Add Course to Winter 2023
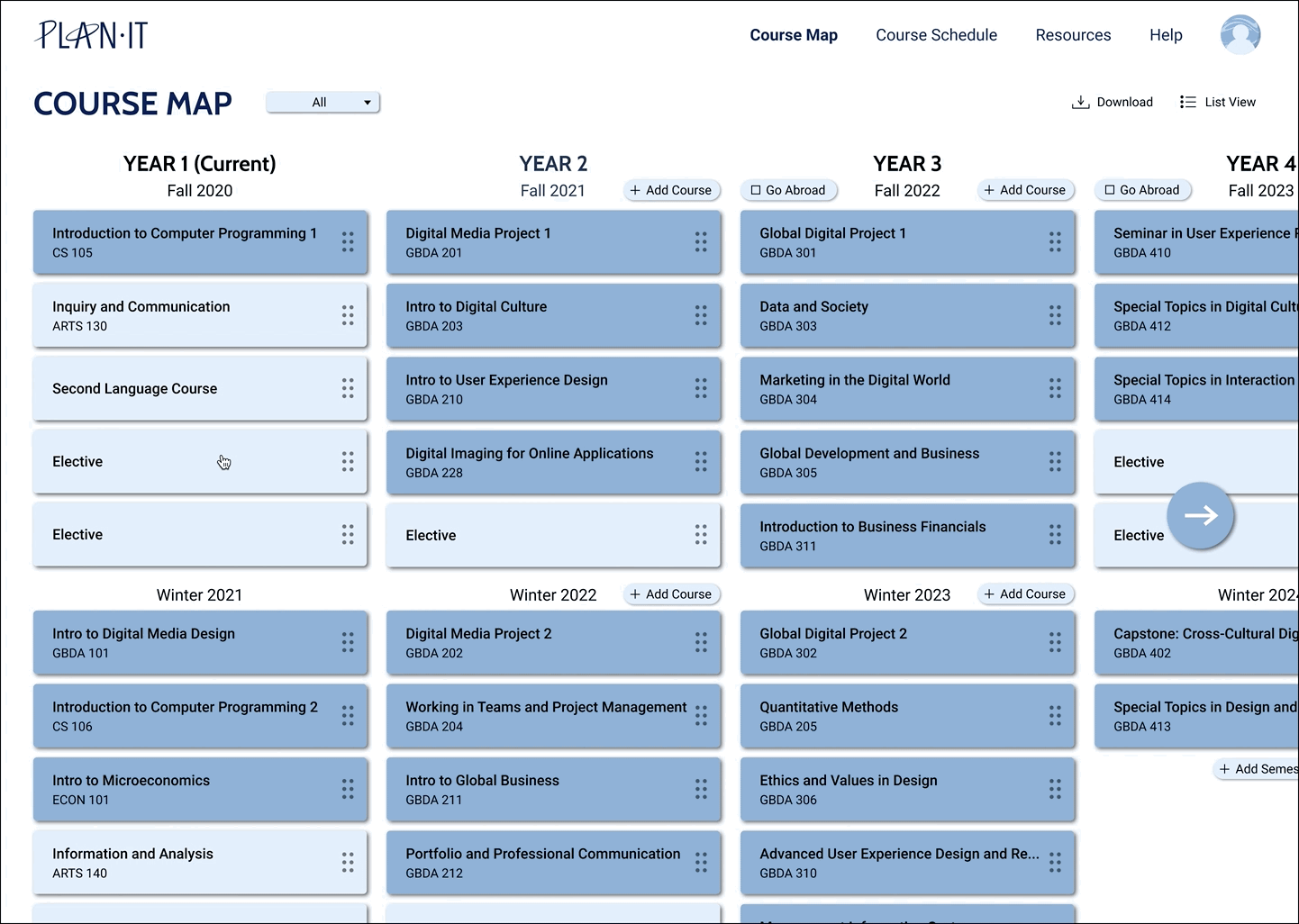This screenshot has width=1299, height=924. (x=1025, y=594)
